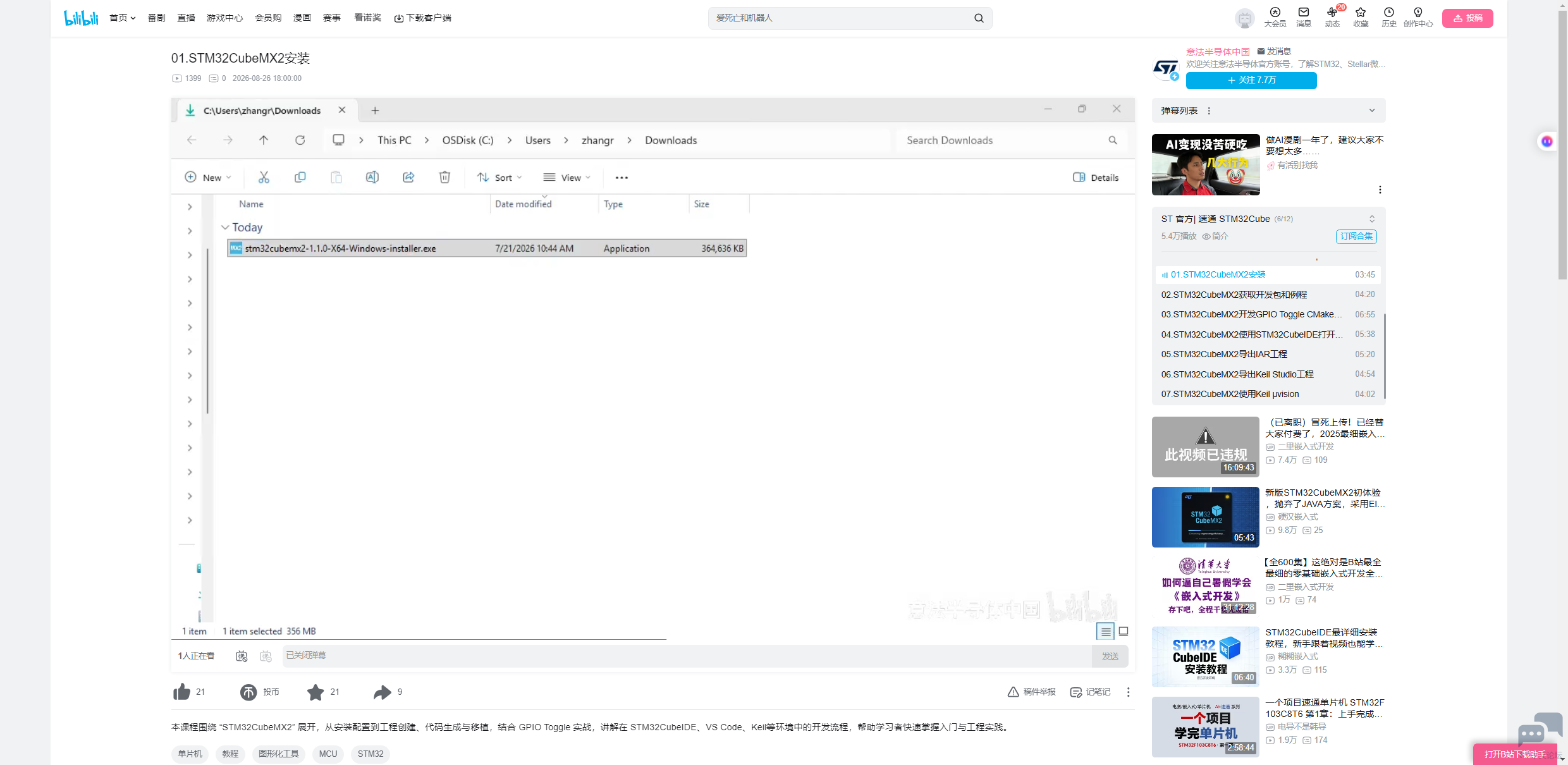Play 02.STM32CubeMX2获取开发包和例程 episode
Screen dimensions: 1568x765
click(1268, 295)
